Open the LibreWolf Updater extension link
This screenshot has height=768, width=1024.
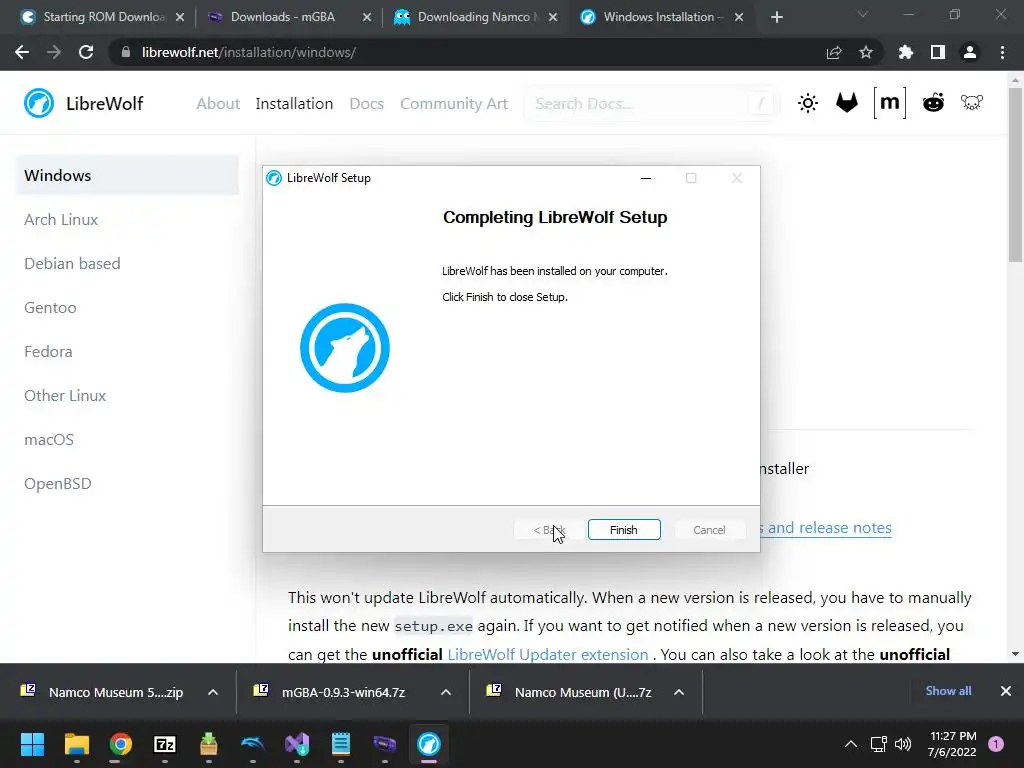[x=547, y=654]
